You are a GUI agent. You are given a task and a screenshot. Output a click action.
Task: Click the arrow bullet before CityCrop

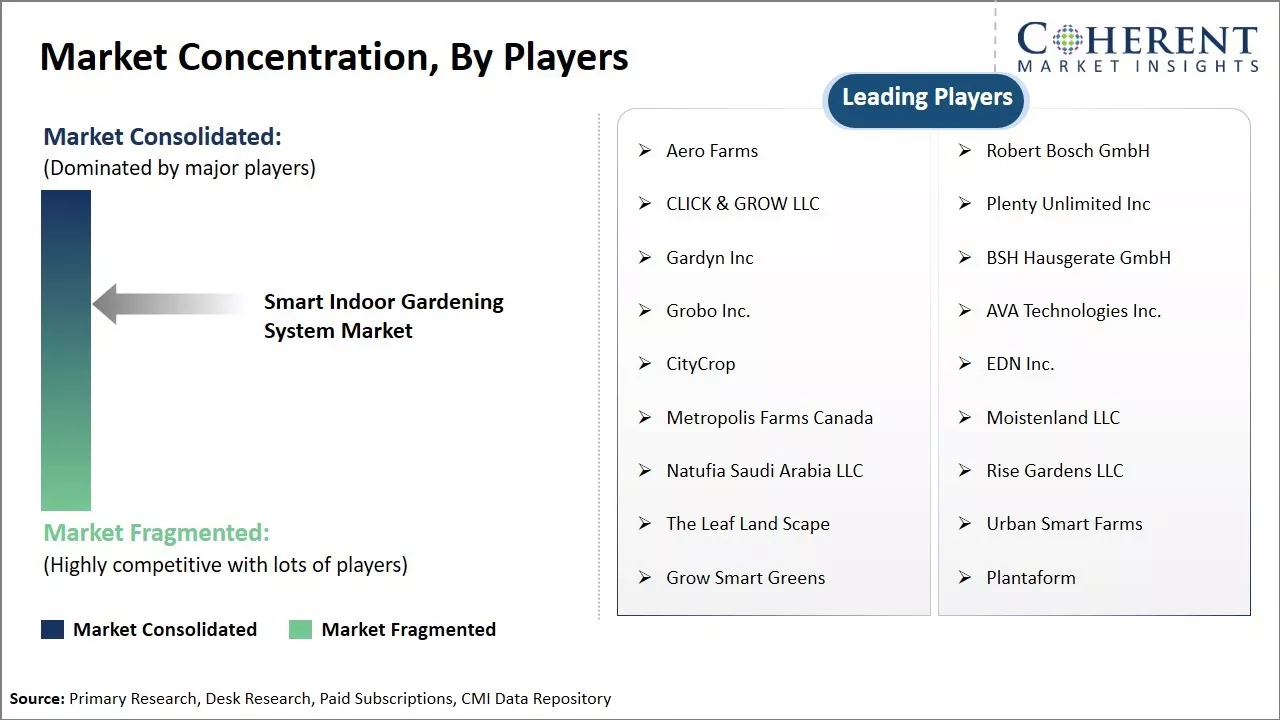coord(645,364)
